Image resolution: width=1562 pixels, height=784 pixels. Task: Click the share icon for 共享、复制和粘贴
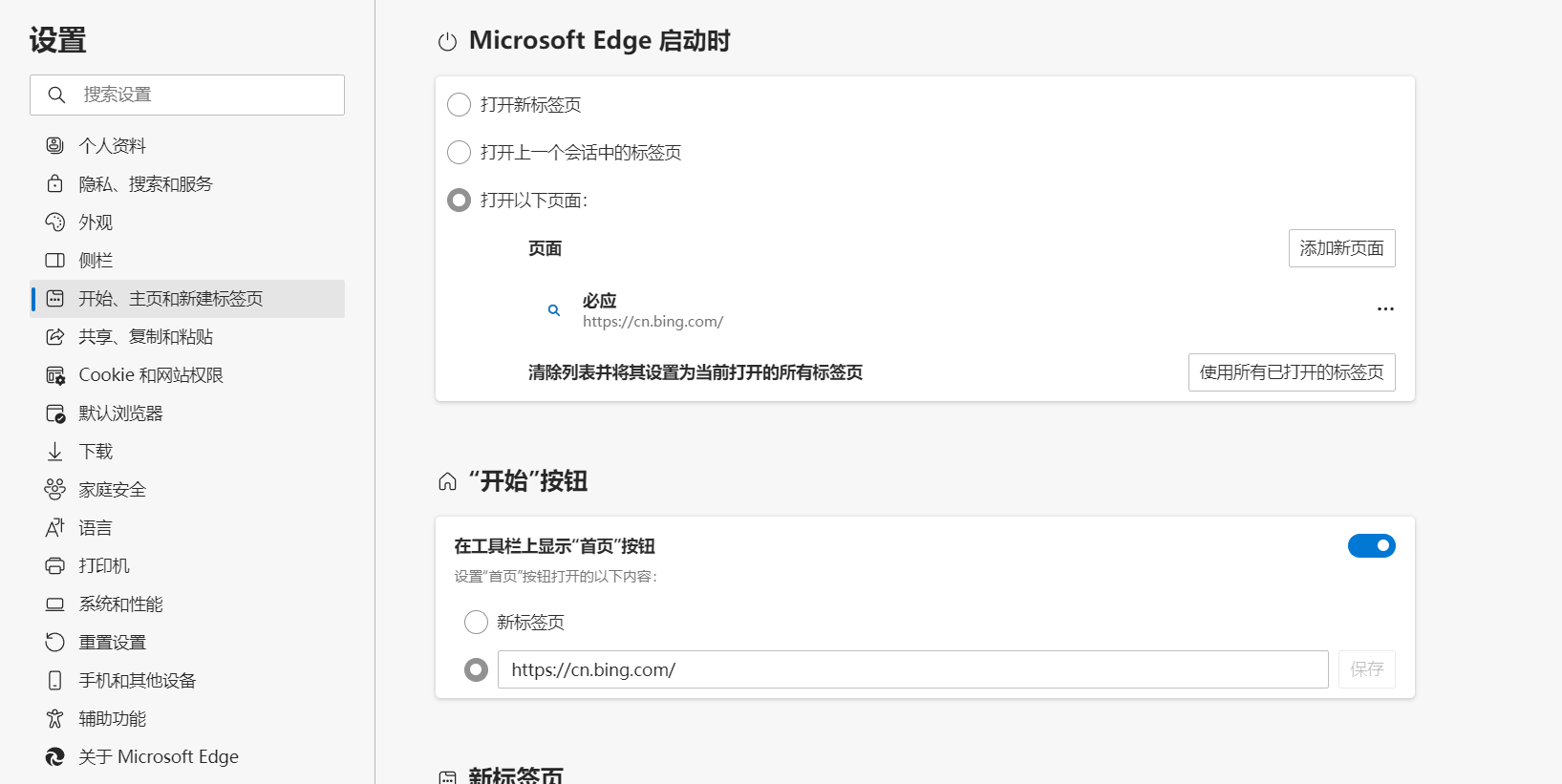pyautogui.click(x=55, y=336)
